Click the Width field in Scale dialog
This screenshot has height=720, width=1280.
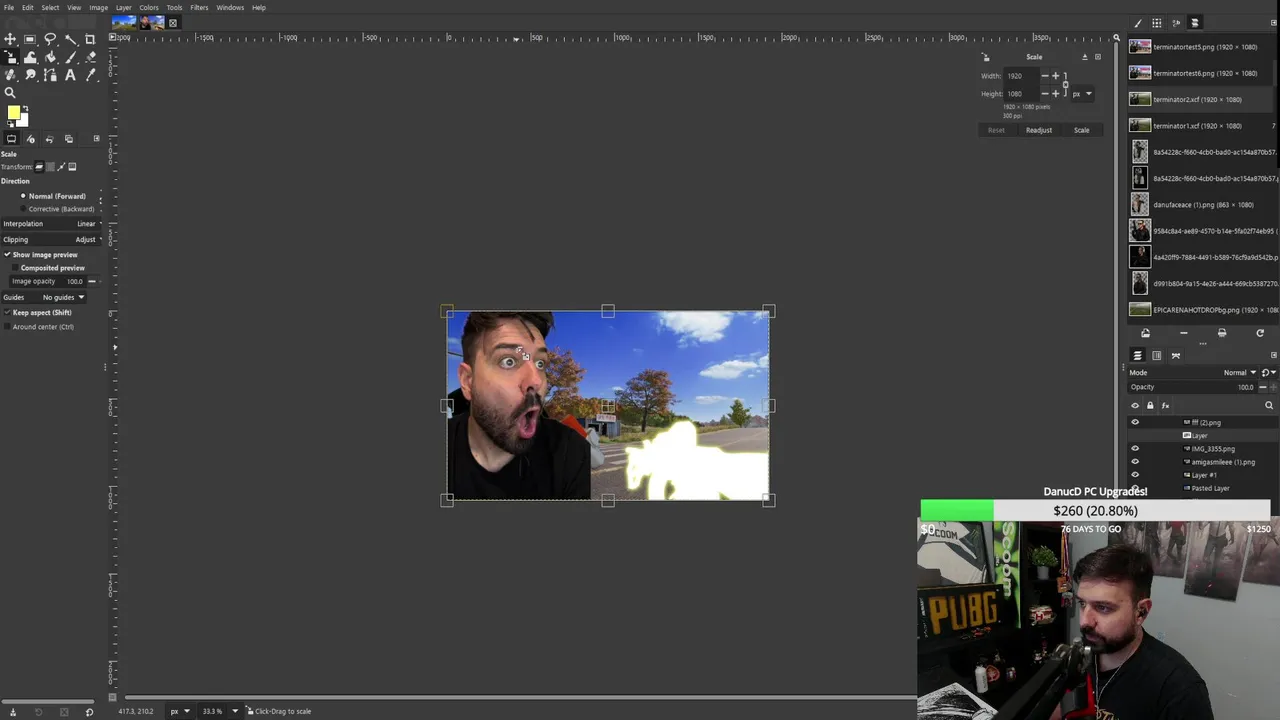(x=1022, y=76)
